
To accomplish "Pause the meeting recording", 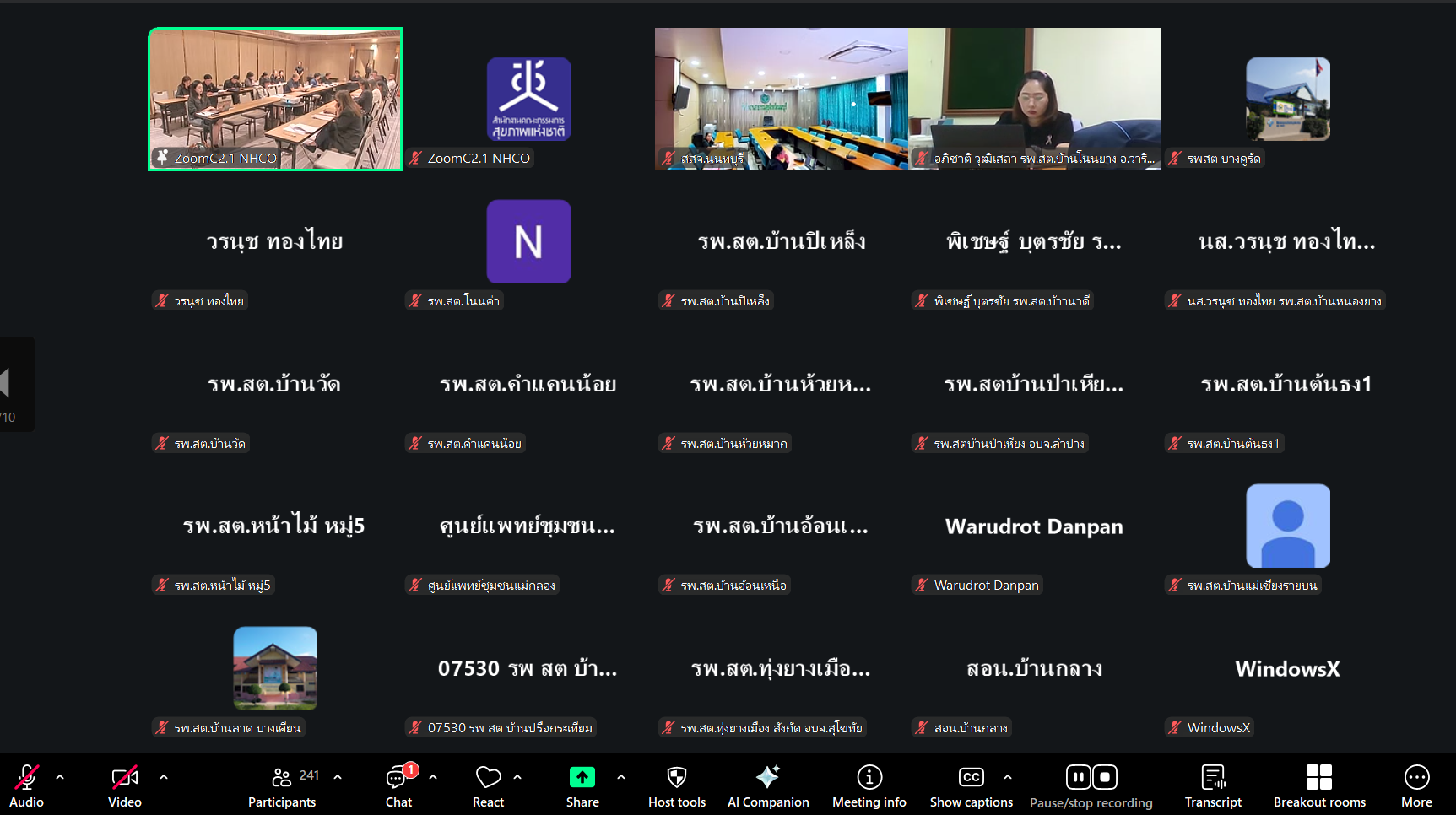I will coord(1078,776).
